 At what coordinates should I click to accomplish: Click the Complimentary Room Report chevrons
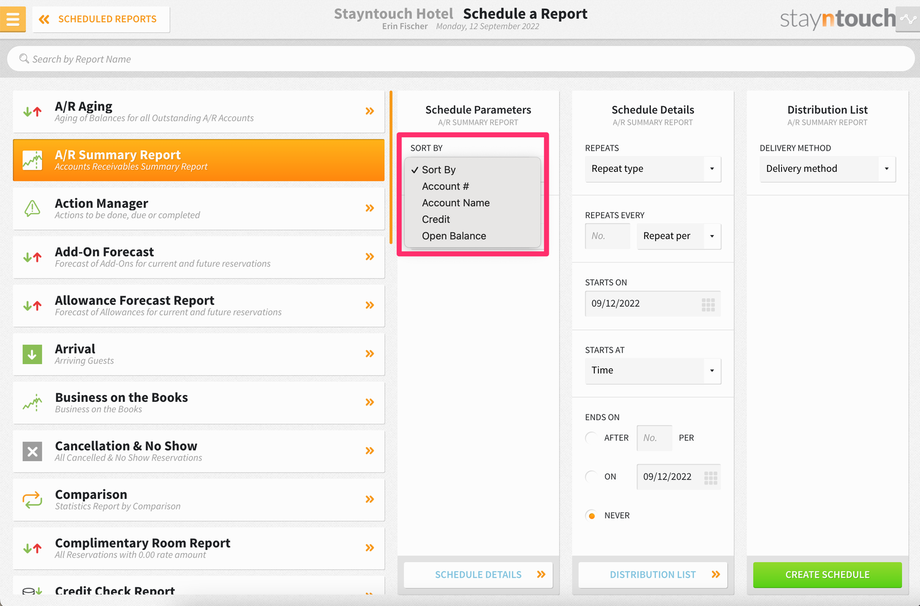coord(370,548)
